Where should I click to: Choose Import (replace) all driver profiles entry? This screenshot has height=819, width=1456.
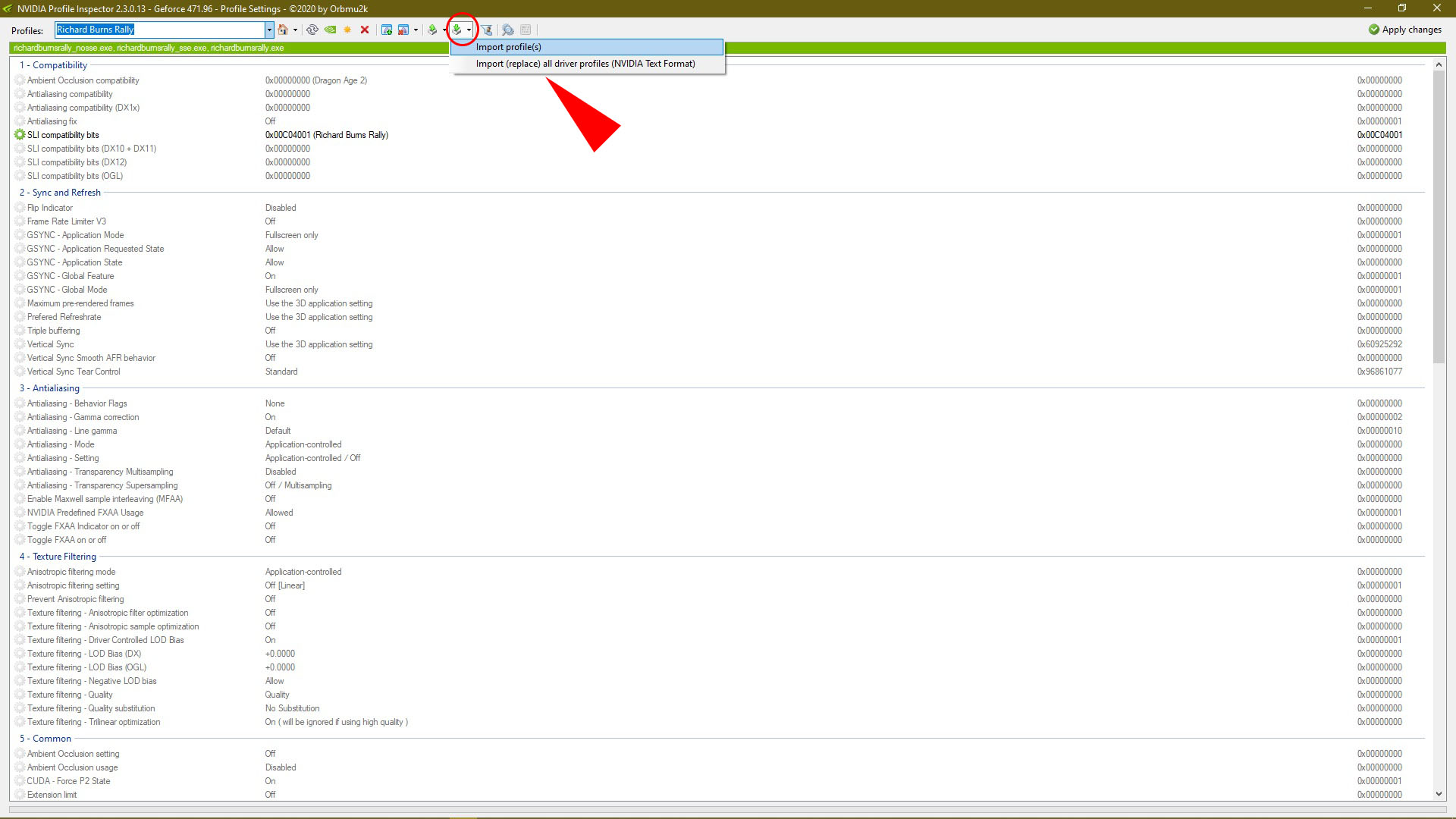point(588,64)
